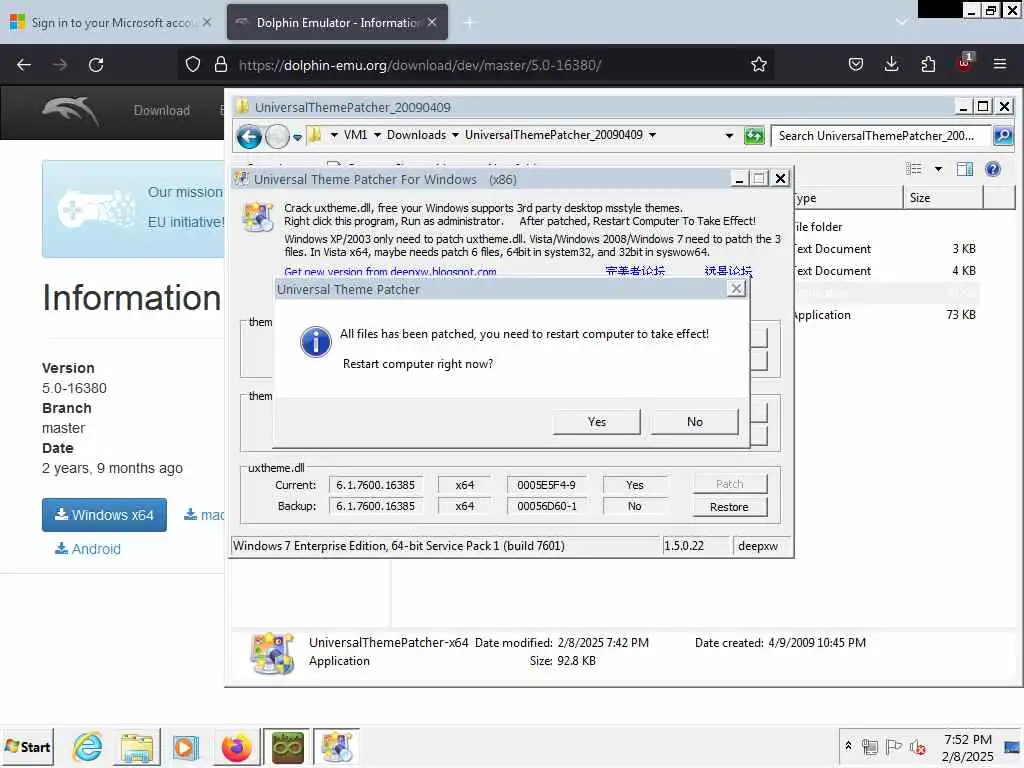Screen dimensions: 1024x768
Task: Expand the VM1 breadcrumb arrow
Action: tap(377, 135)
